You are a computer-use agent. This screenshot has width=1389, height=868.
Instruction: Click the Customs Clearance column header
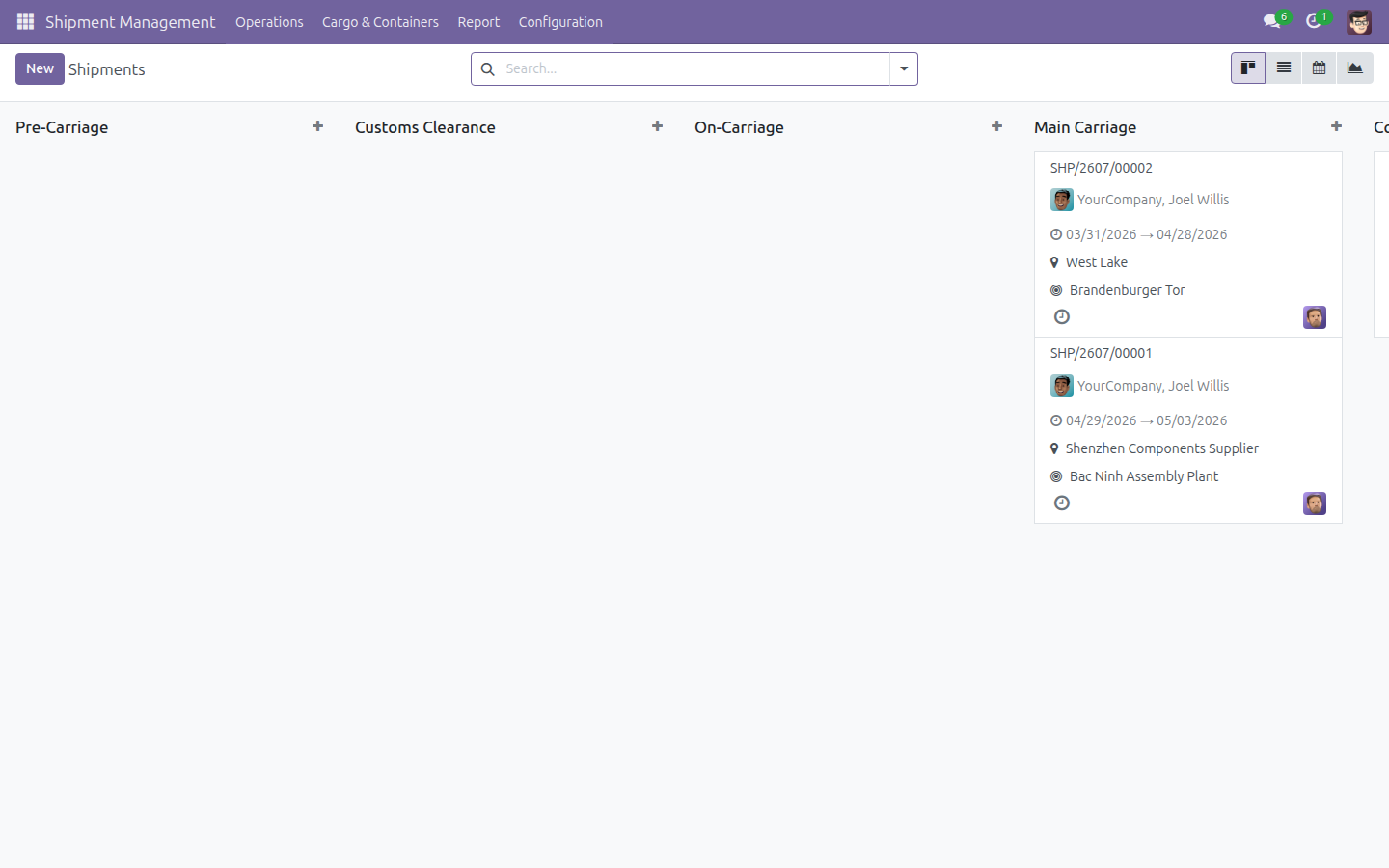(425, 127)
